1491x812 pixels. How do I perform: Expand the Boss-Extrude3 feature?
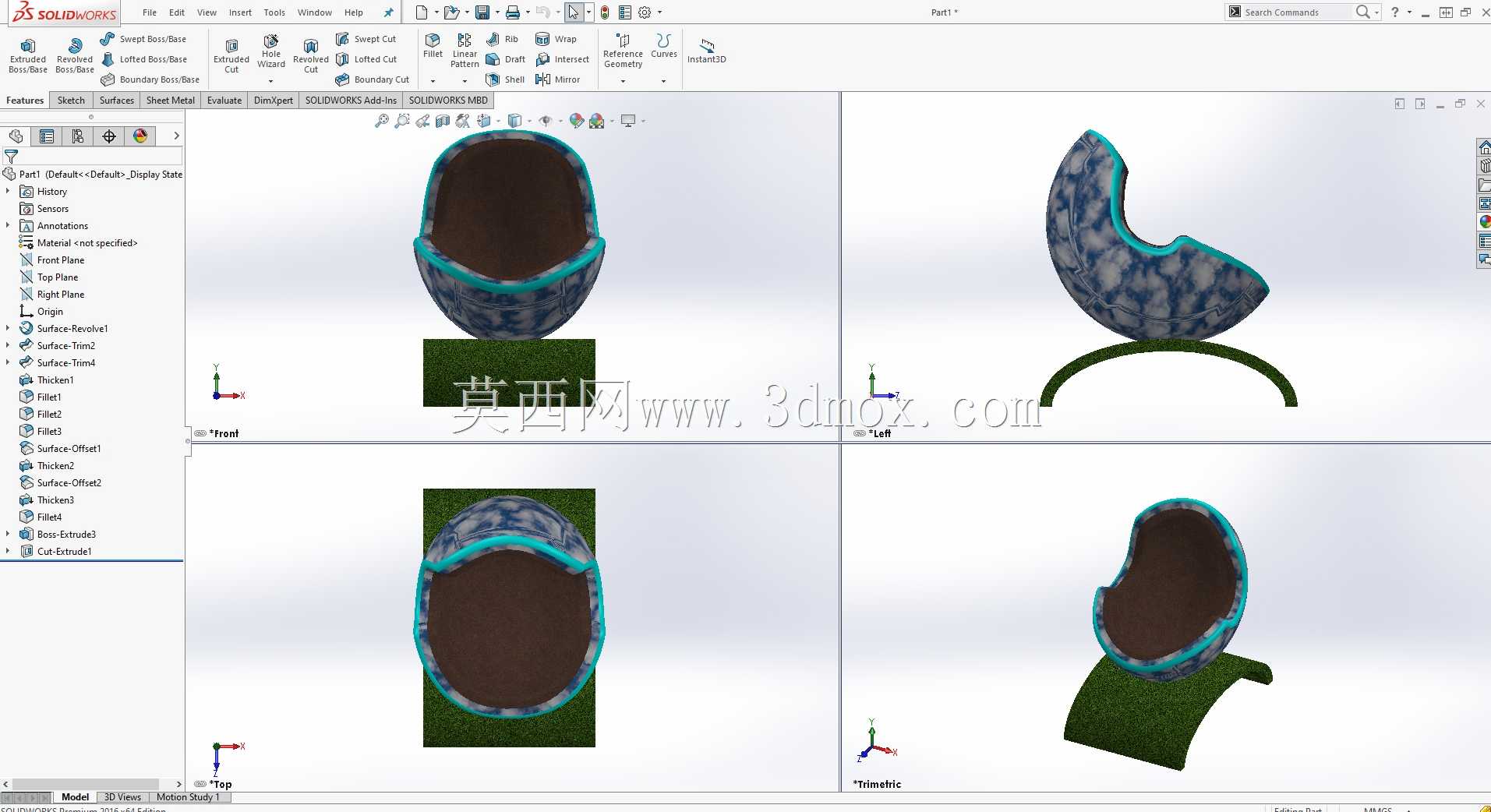pos(8,535)
